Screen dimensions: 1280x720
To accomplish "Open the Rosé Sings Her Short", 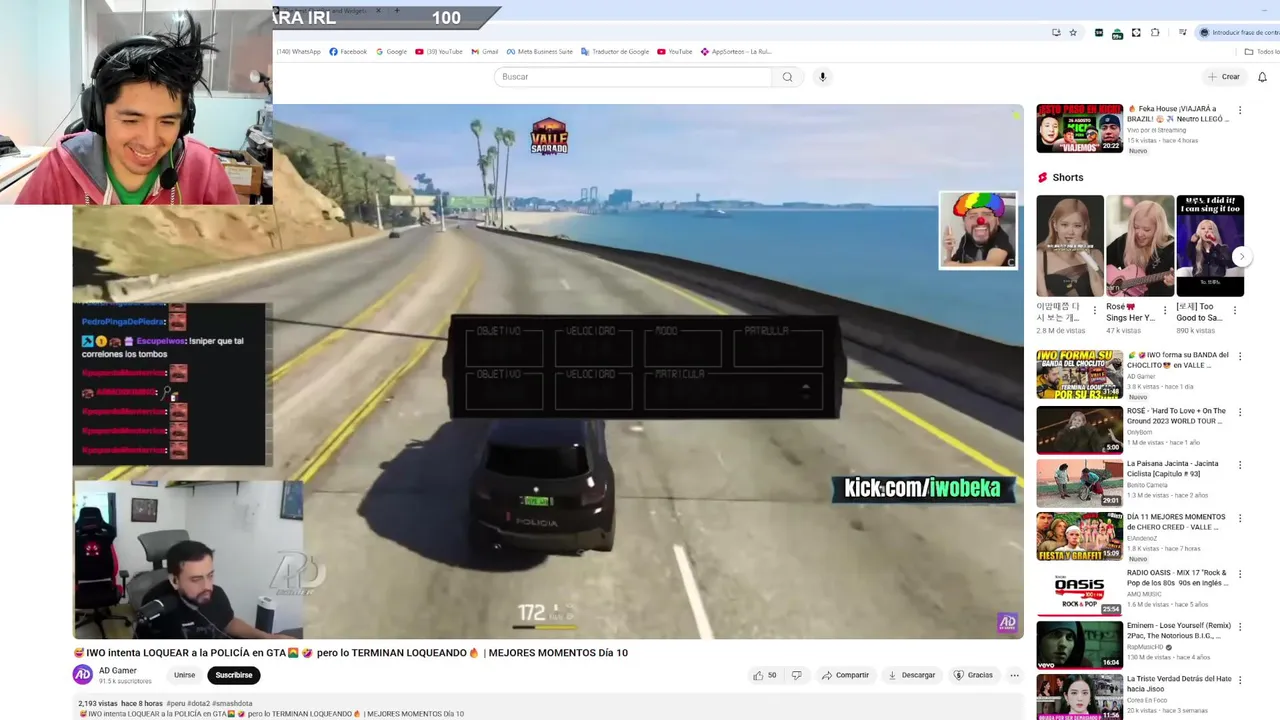I will pos(1140,245).
